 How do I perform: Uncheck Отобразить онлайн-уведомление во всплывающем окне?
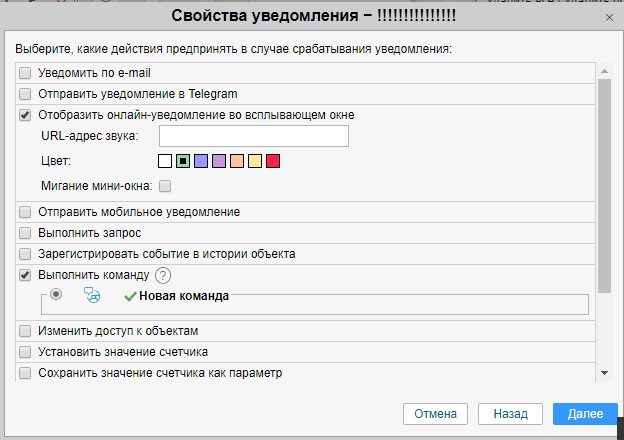[25, 115]
